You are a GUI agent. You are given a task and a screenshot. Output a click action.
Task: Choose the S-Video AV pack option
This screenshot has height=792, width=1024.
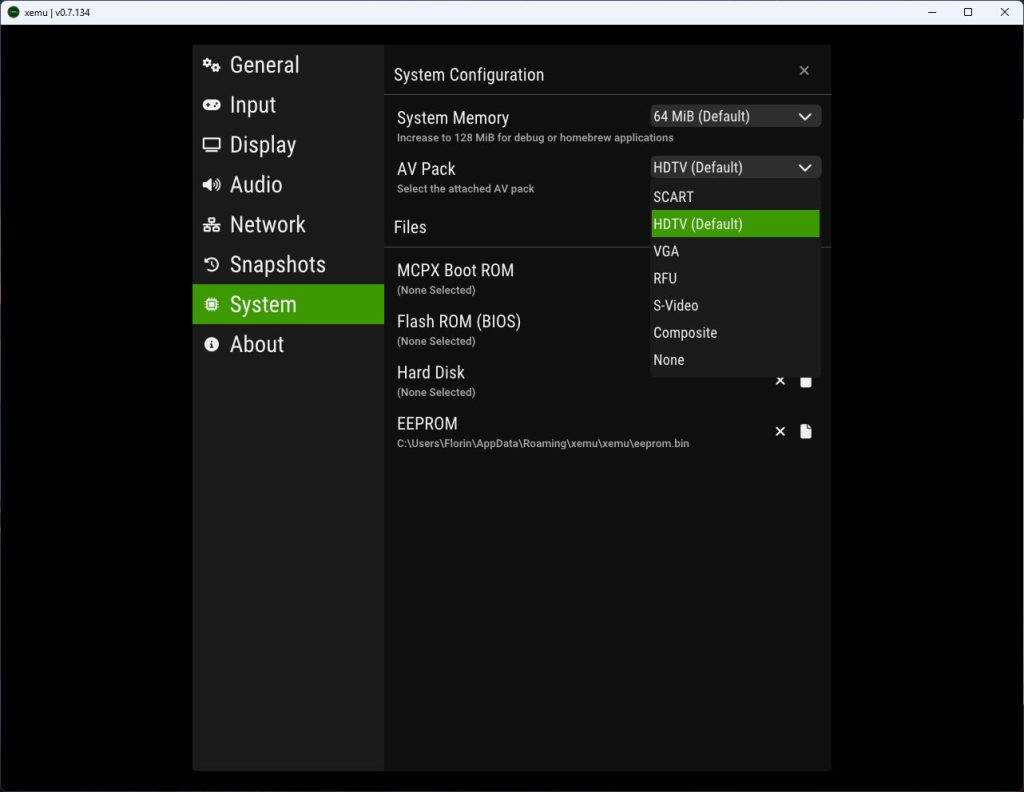coord(735,306)
